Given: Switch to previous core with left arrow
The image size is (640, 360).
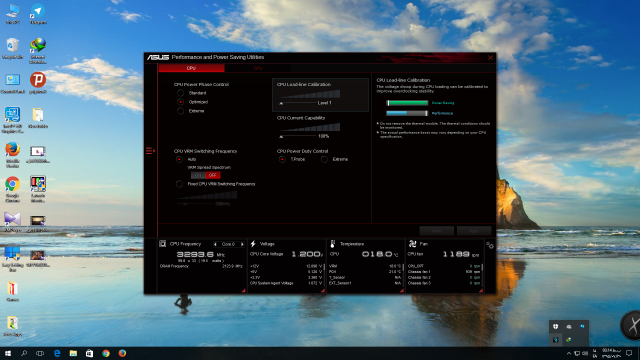Looking at the screenshot, I should 215,244.
